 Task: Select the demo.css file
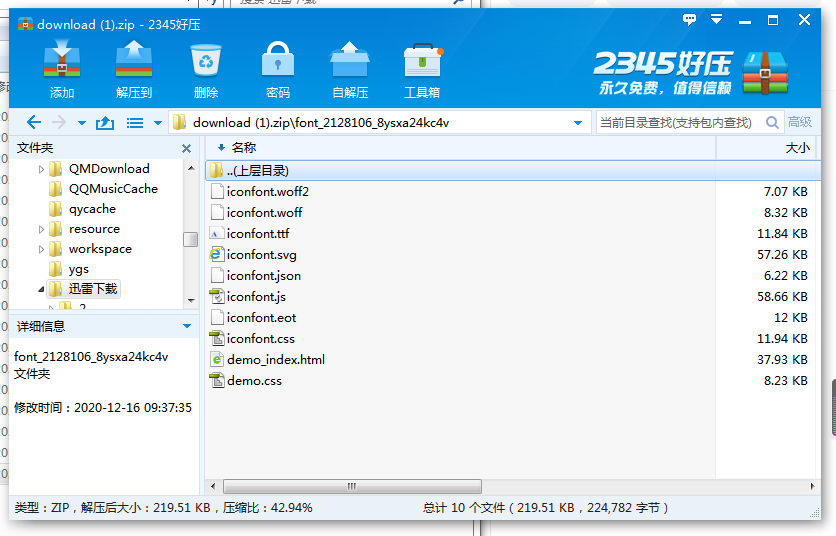tap(512, 381)
